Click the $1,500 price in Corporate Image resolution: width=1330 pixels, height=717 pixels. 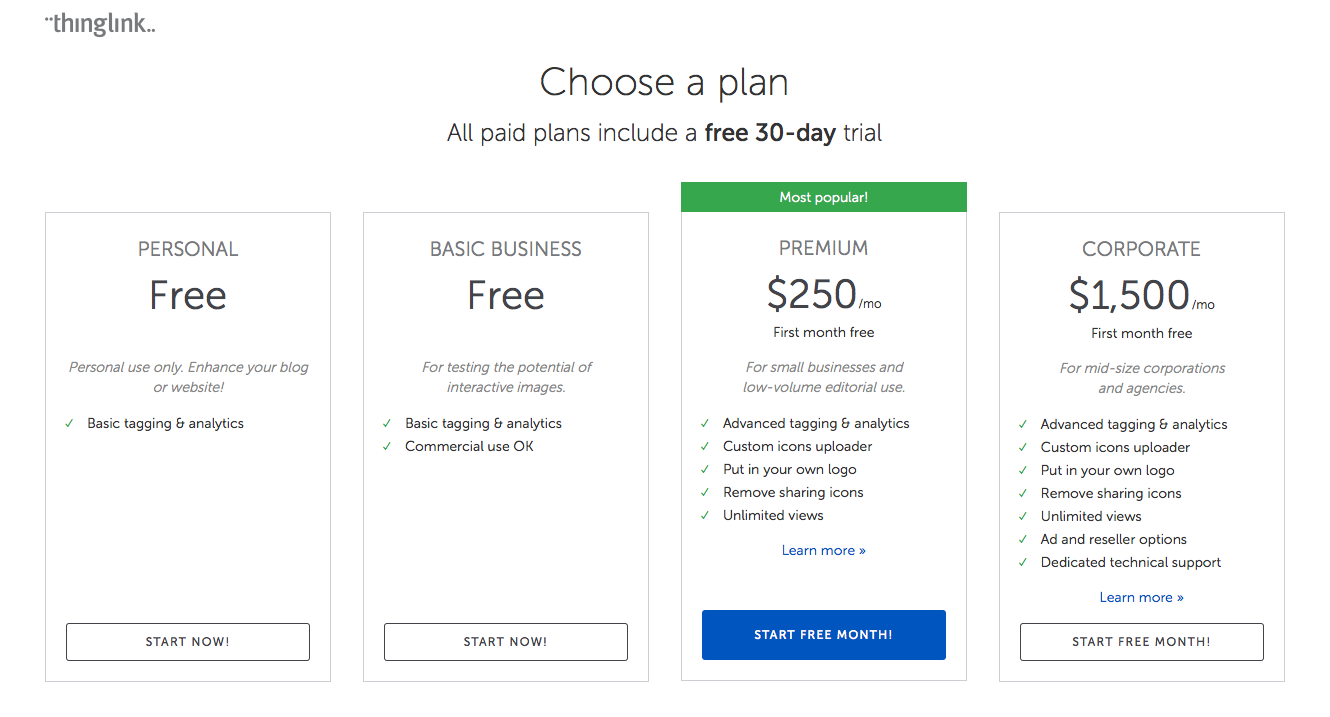click(1129, 295)
